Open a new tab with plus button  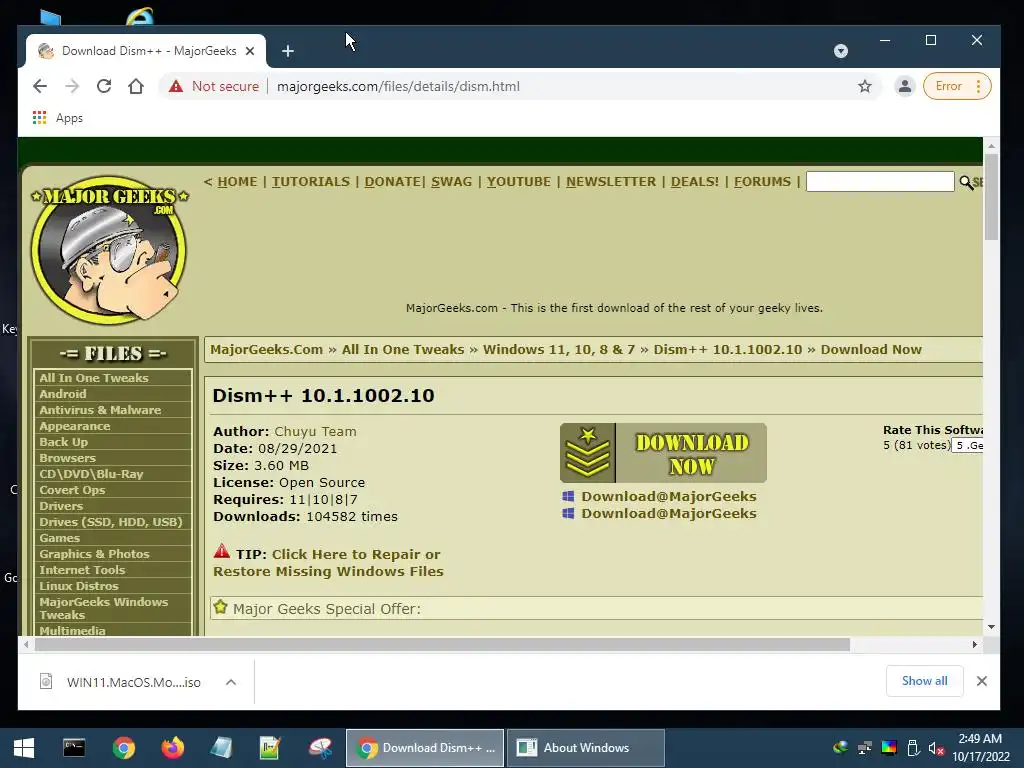tap(287, 51)
